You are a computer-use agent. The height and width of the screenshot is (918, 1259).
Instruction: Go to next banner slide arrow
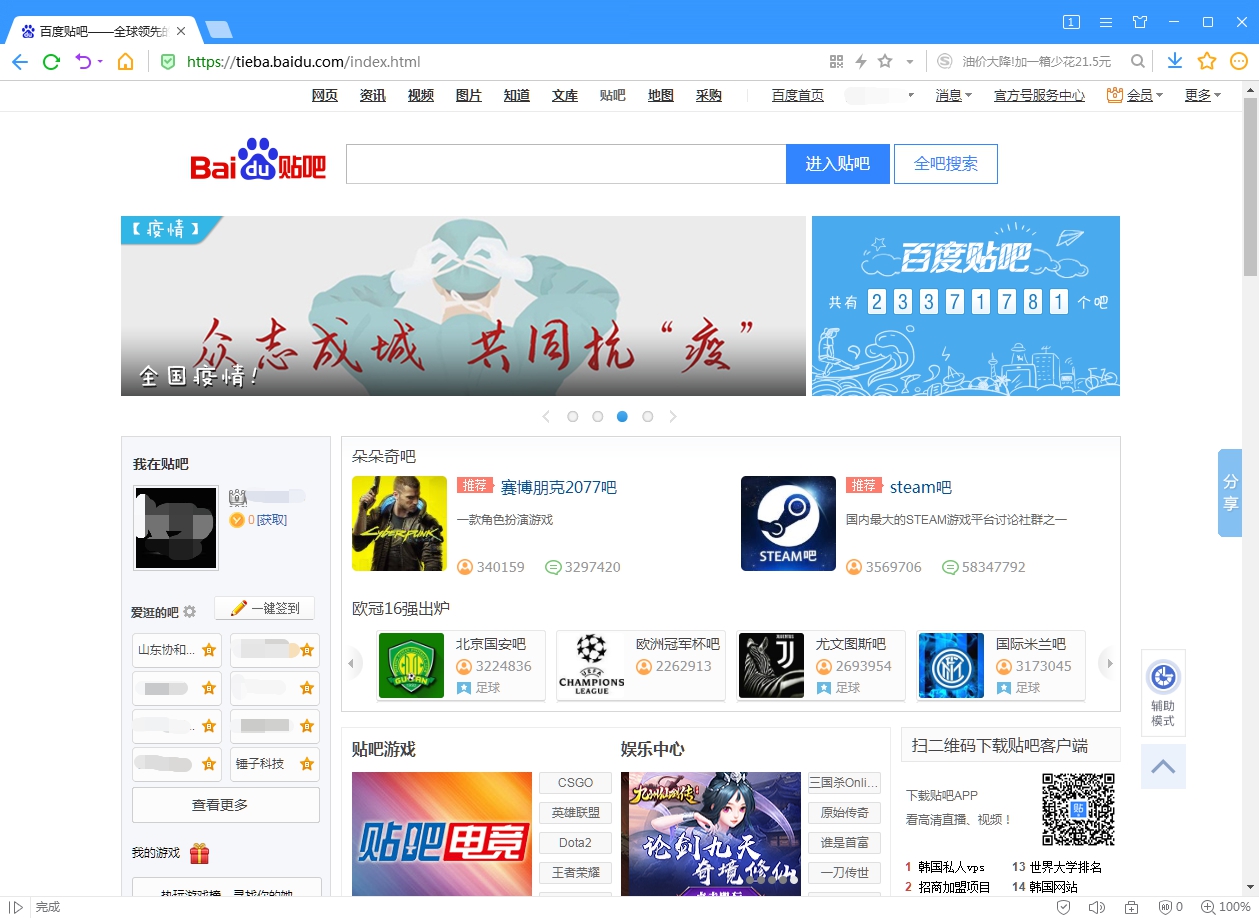(x=673, y=416)
